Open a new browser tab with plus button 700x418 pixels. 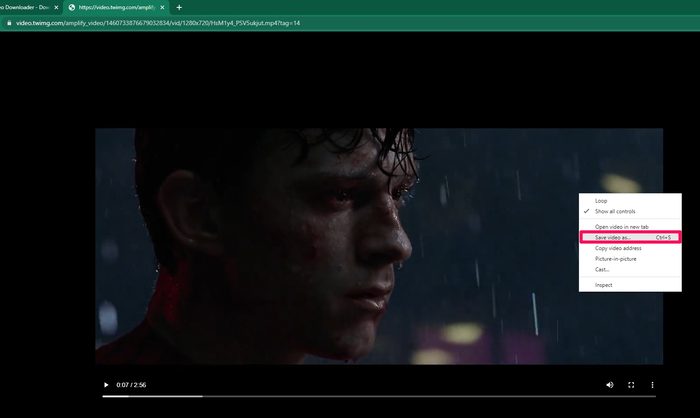click(x=179, y=8)
